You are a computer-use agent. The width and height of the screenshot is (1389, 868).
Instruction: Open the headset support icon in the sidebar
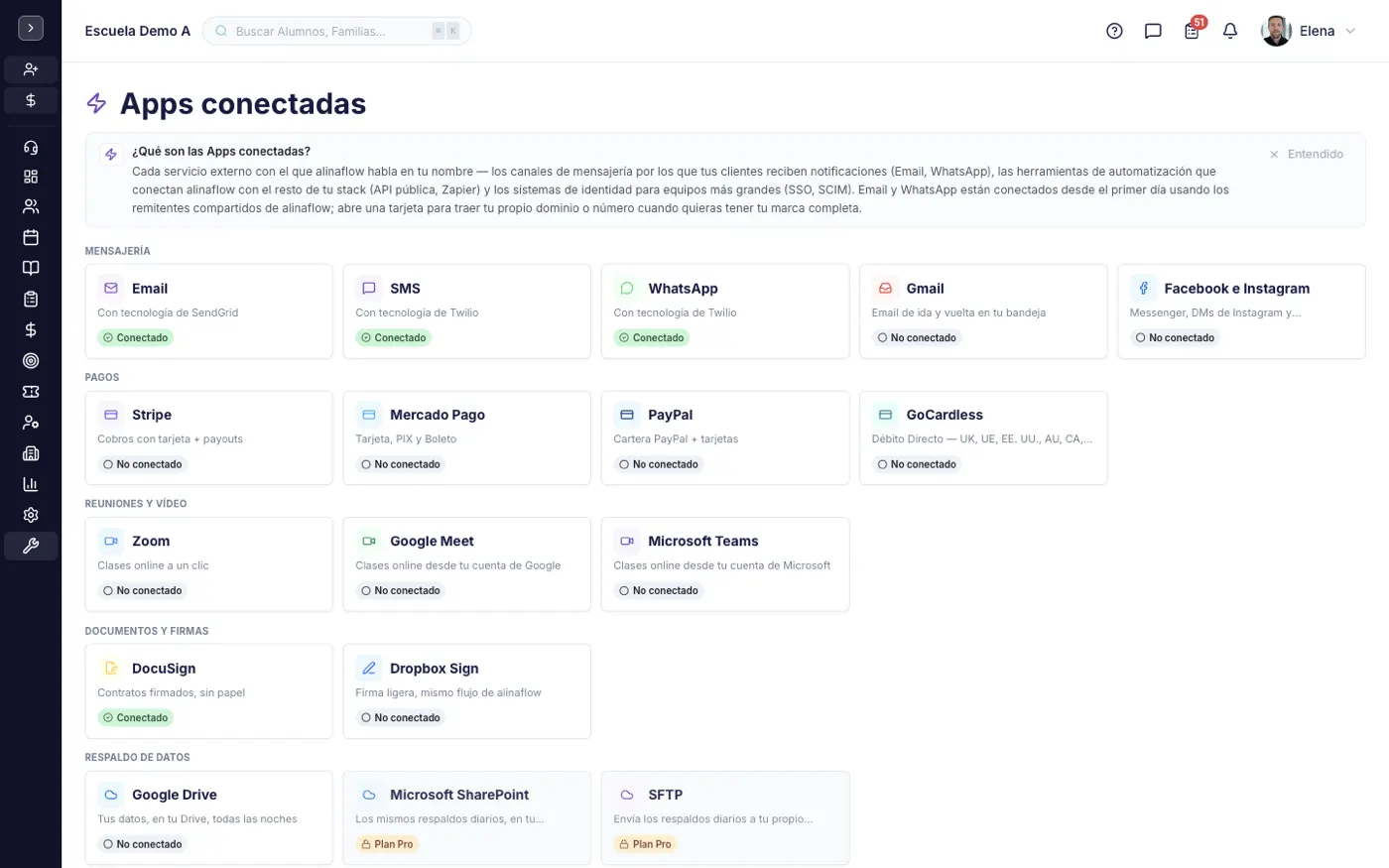pyautogui.click(x=31, y=148)
